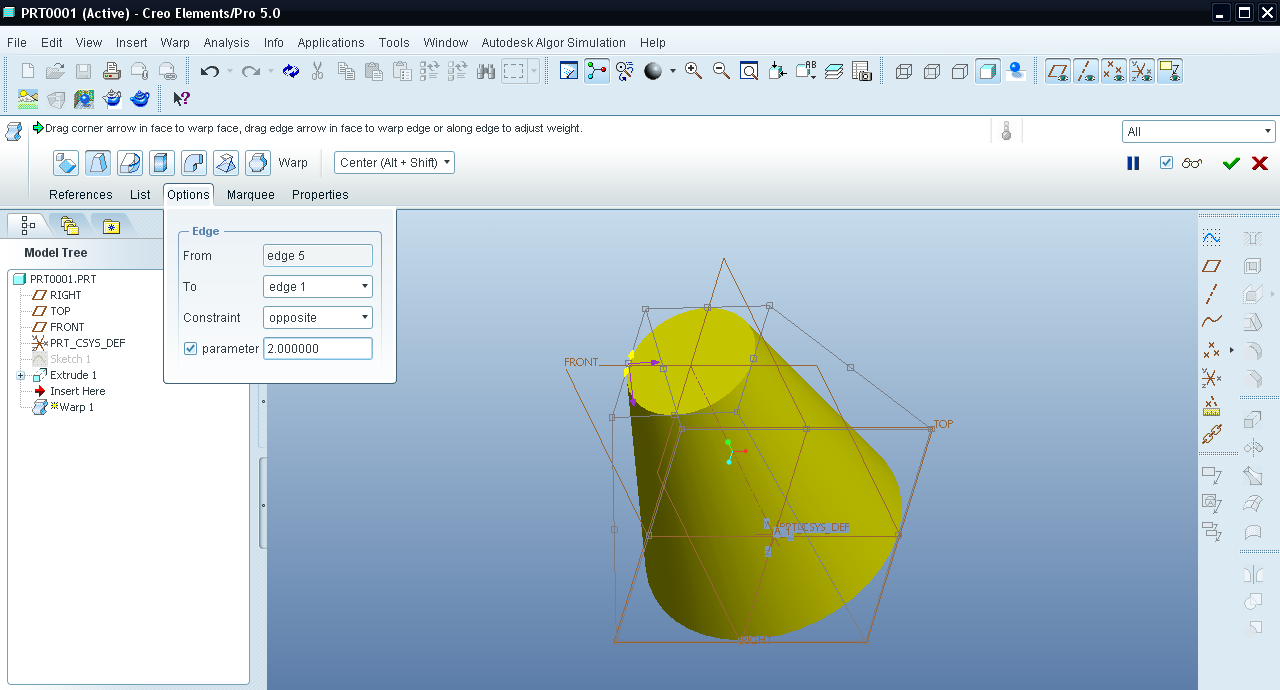Click the Model Tree navigator tab
Screen dimensions: 1280x690
(x=28, y=226)
